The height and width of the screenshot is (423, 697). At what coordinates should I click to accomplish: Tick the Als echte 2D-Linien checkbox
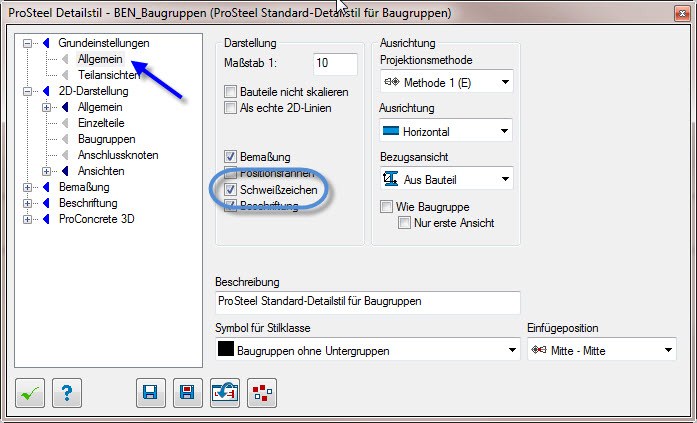click(230, 108)
